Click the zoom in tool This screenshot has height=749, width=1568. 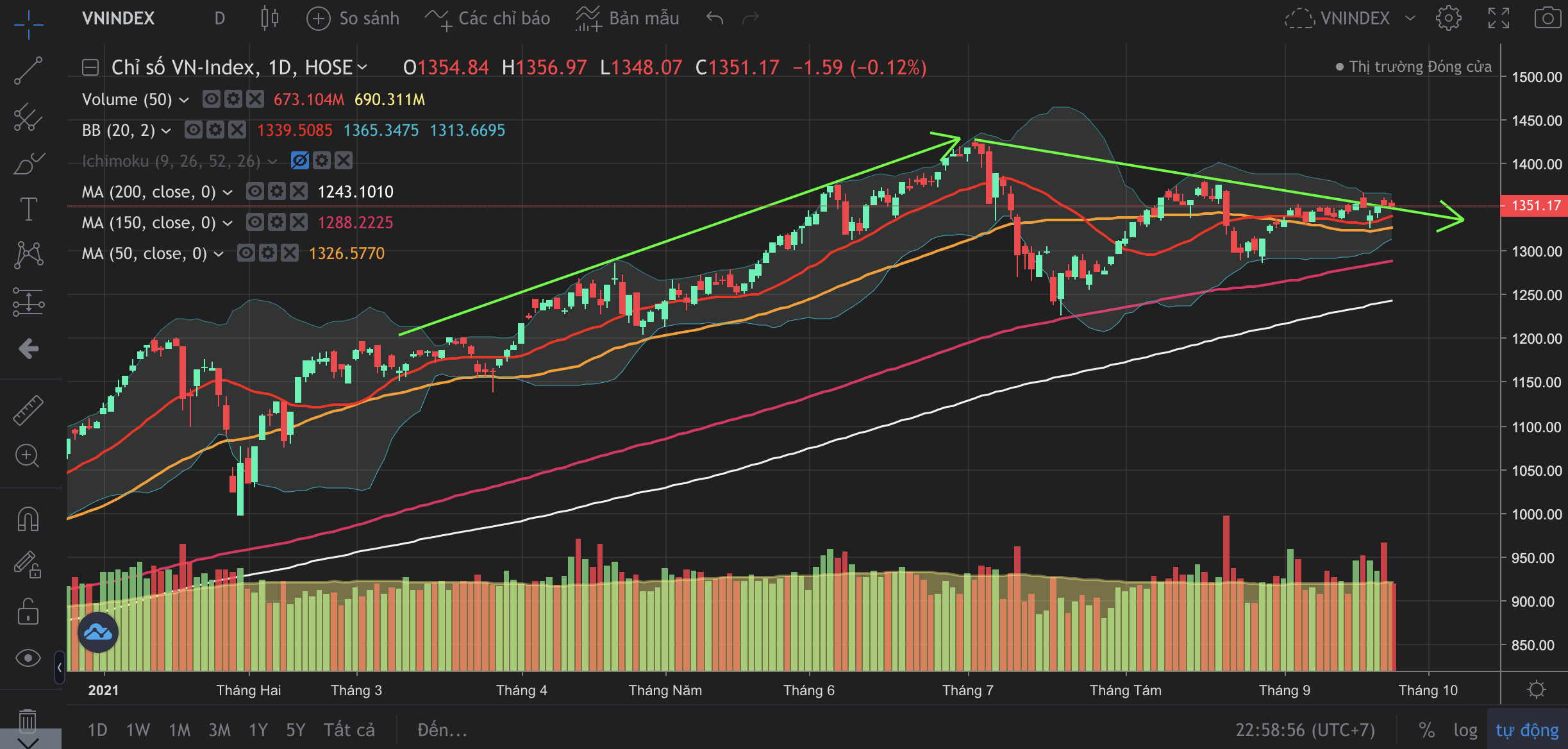[x=27, y=456]
